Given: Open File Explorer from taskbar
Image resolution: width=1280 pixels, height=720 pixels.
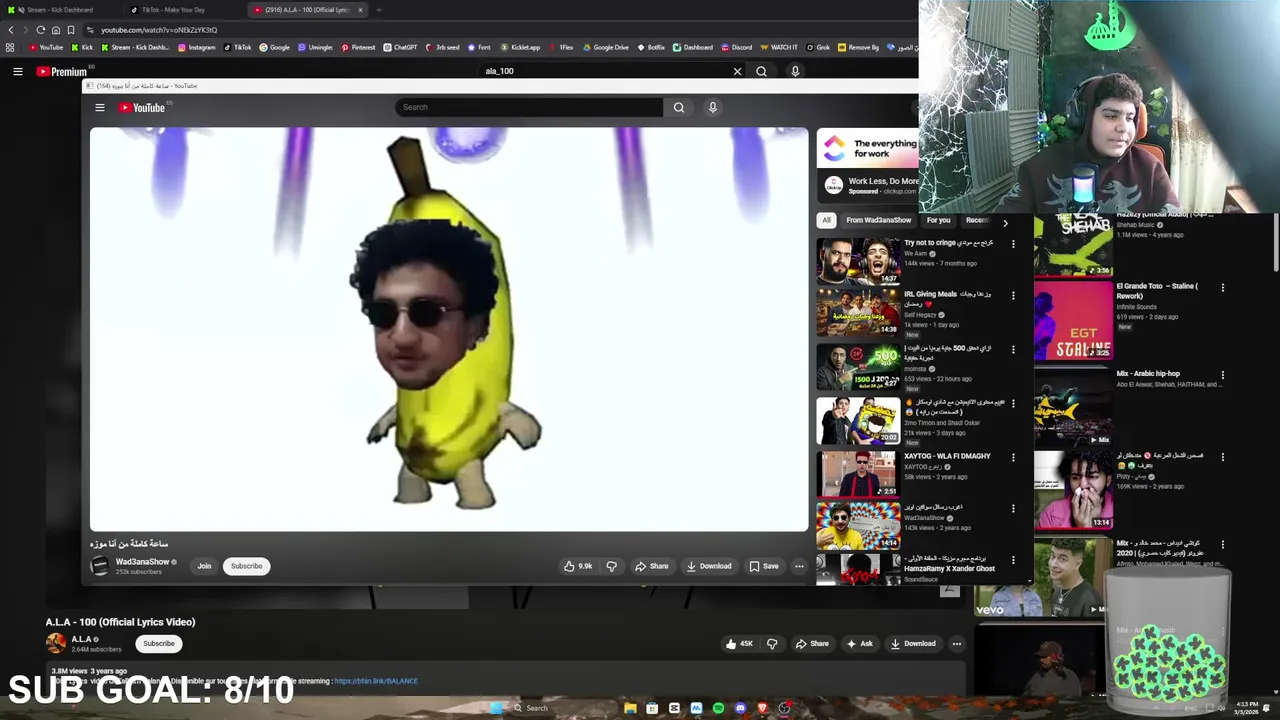Looking at the screenshot, I should pyautogui.click(x=630, y=708).
